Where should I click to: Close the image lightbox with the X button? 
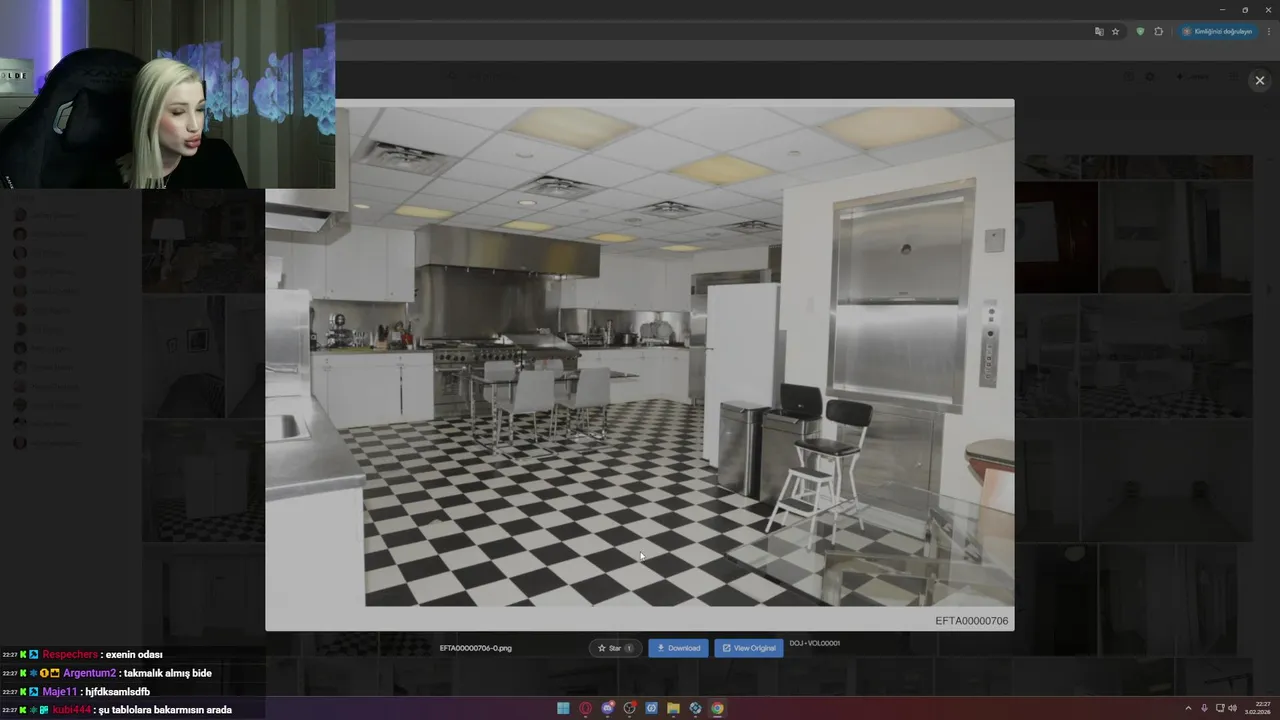tap(1259, 81)
